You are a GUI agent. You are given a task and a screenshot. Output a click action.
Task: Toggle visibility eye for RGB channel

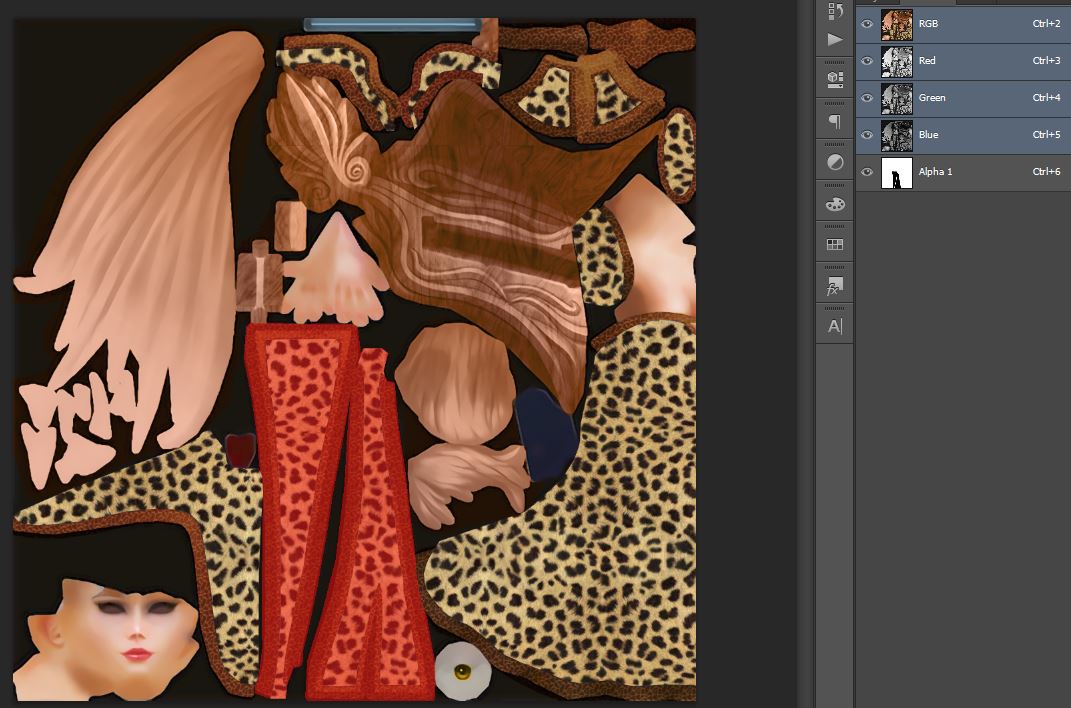coord(867,24)
